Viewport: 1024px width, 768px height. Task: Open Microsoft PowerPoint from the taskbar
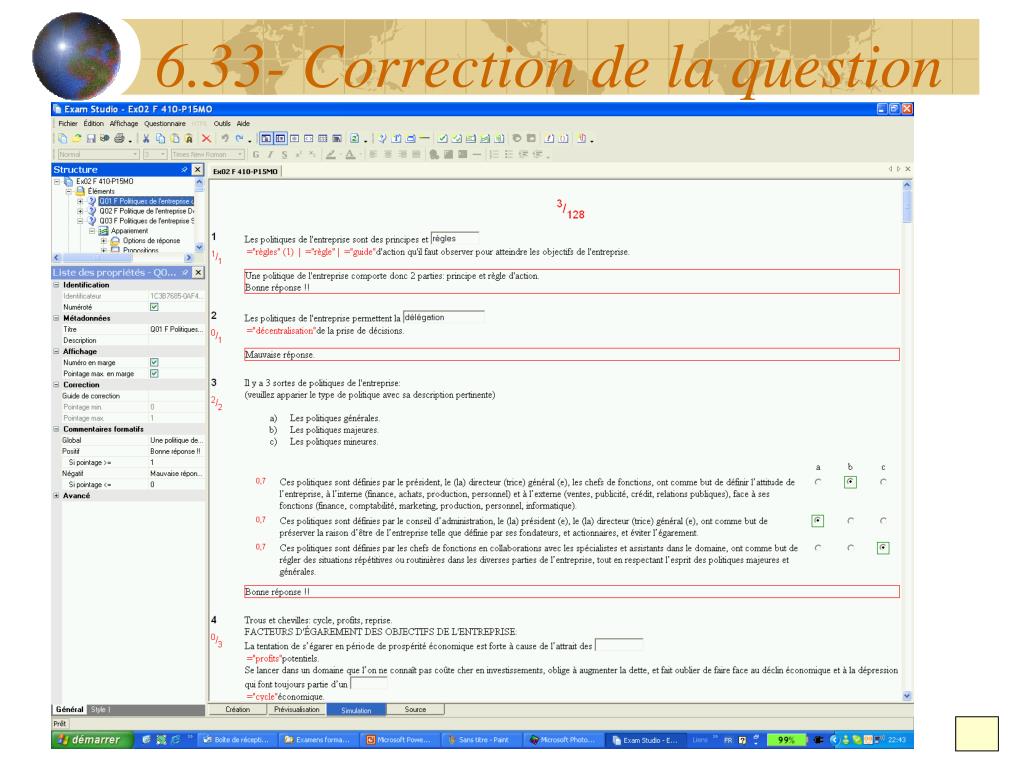tap(400, 741)
